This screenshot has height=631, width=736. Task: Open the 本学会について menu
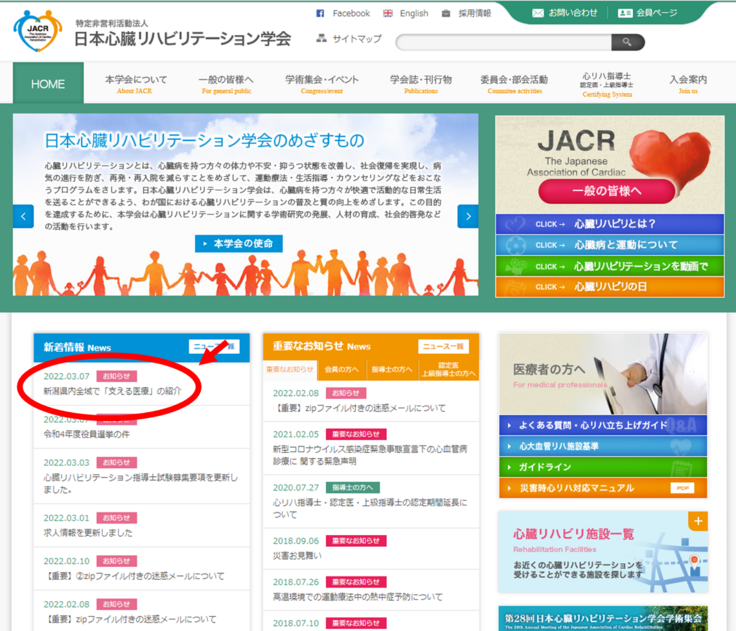click(136, 84)
